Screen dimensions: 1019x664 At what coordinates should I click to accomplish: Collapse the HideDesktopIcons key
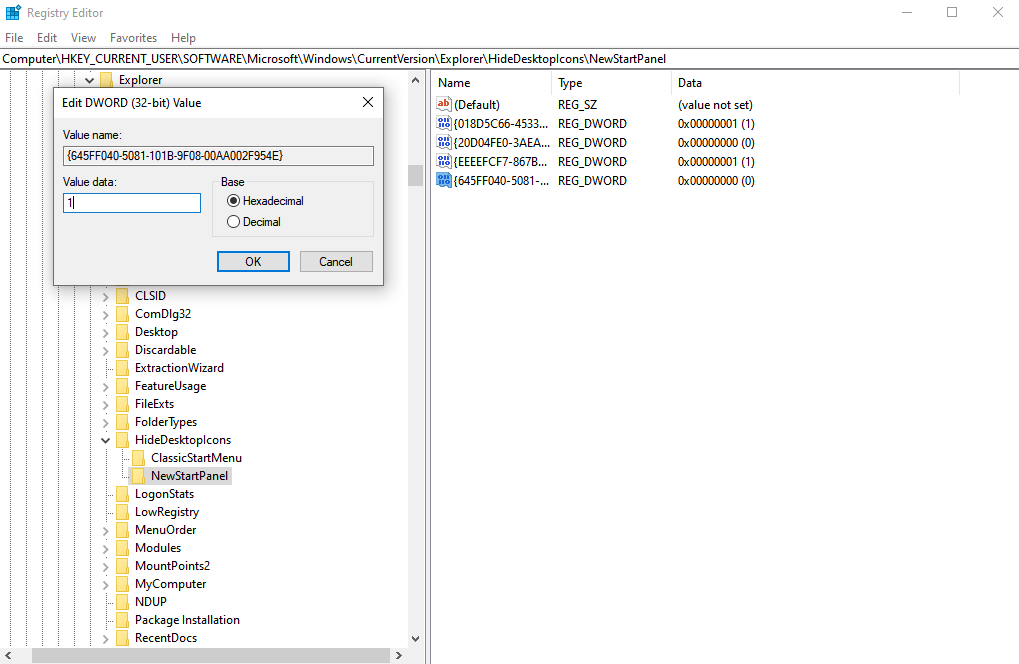click(105, 439)
